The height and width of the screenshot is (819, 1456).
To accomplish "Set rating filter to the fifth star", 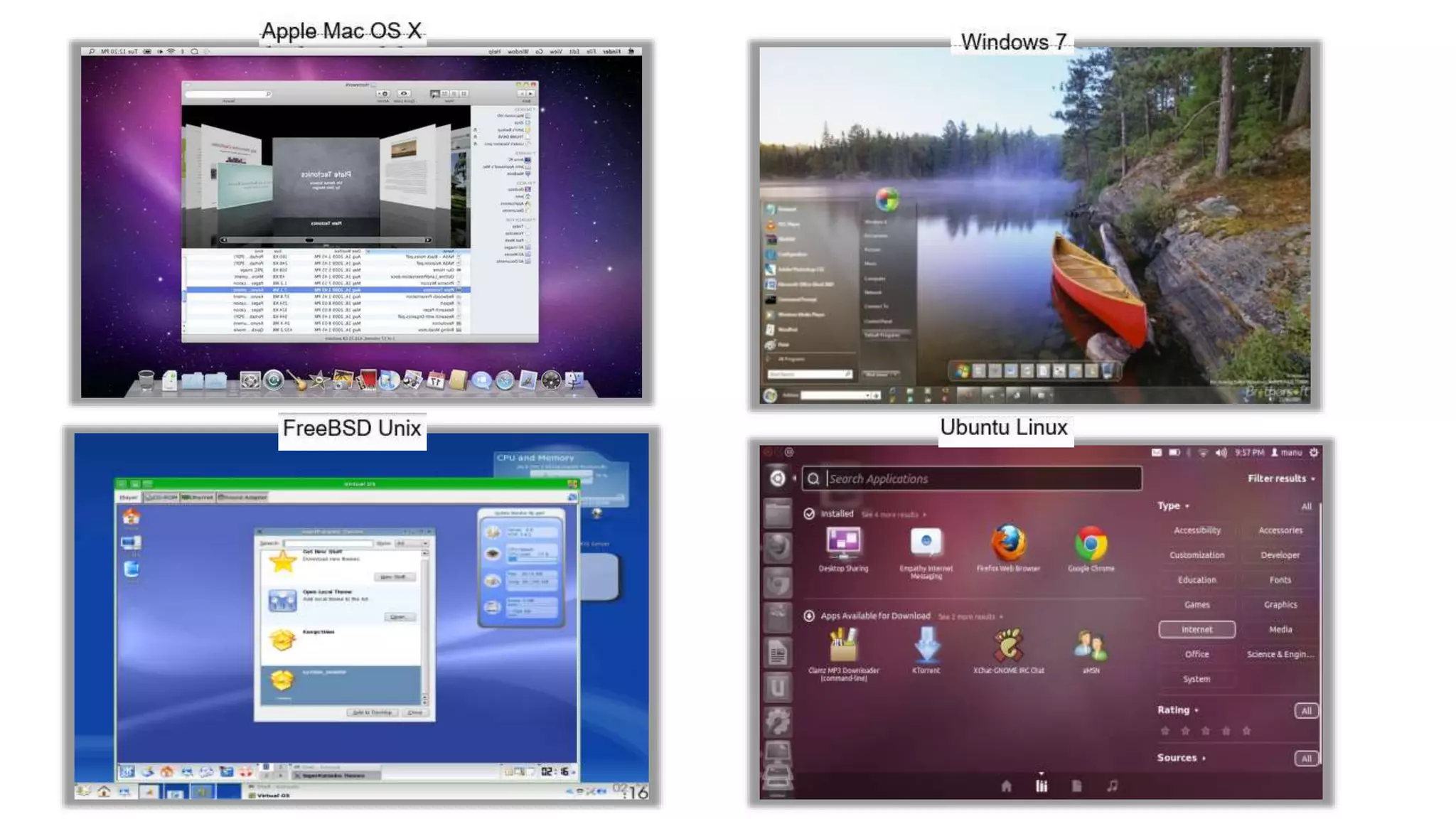I will pyautogui.click(x=1246, y=731).
